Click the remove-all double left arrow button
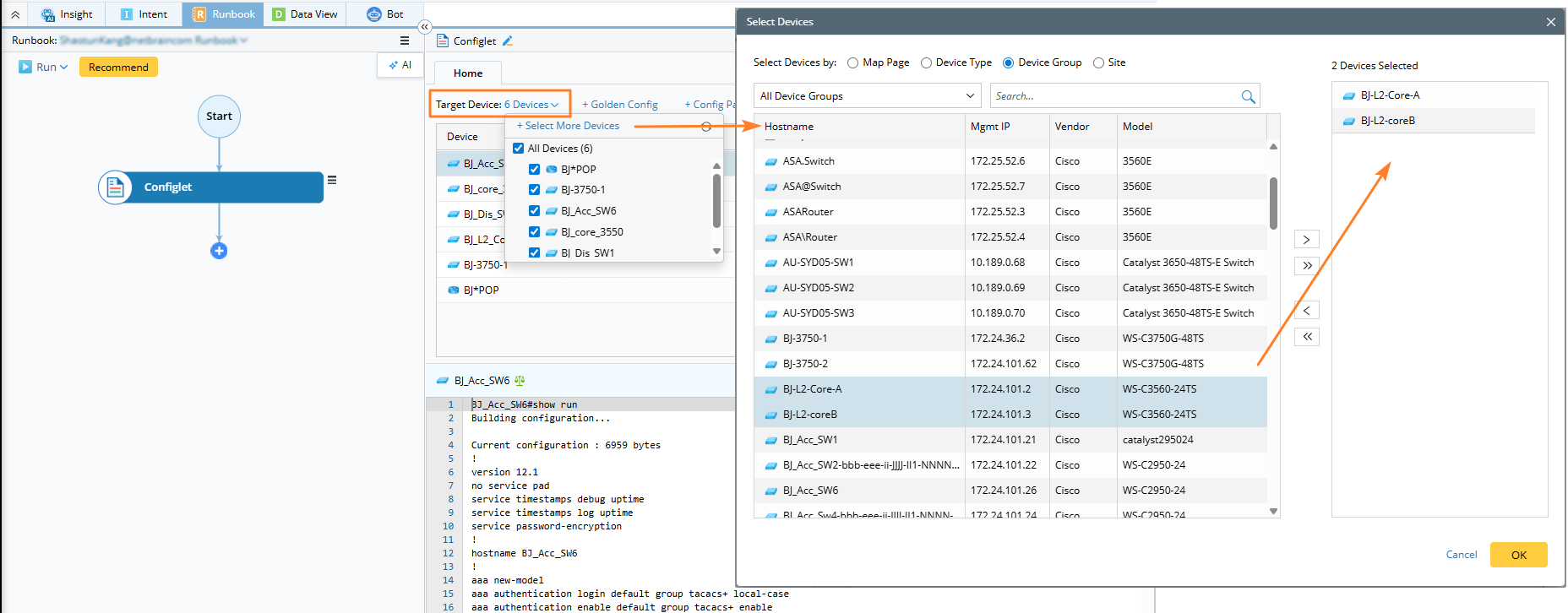The image size is (1568, 613). [1306, 337]
